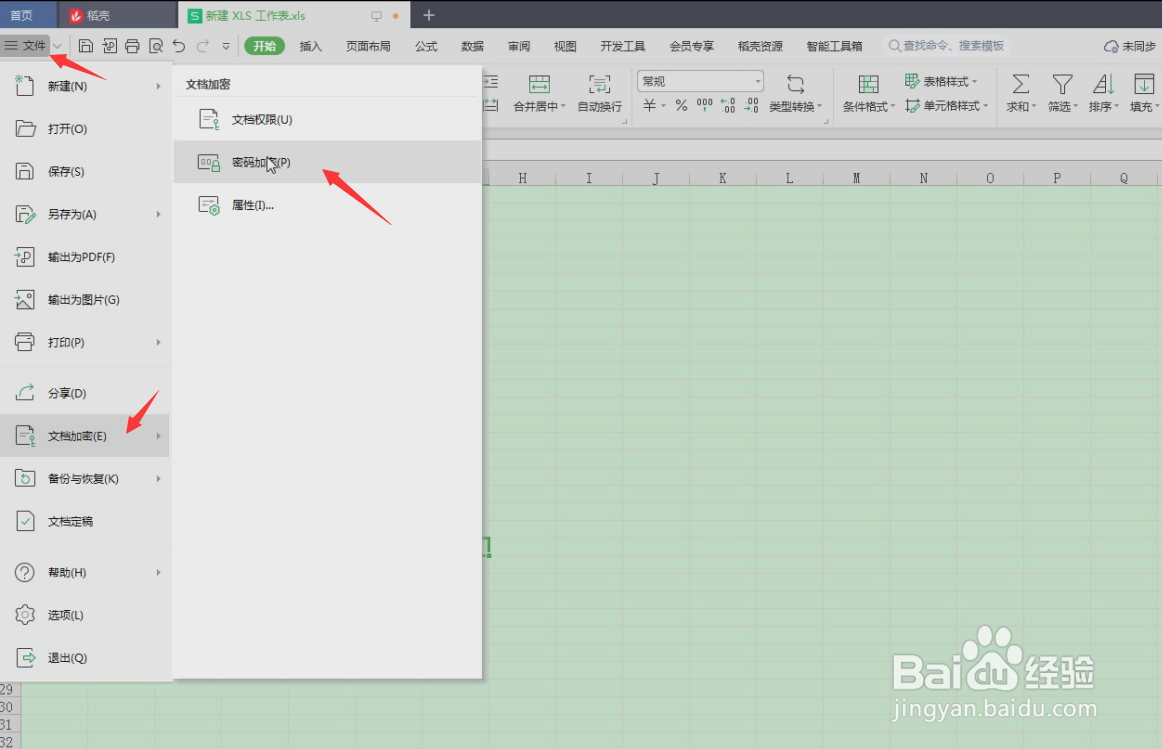
Task: Switch to the 开始 ribbon tab
Action: 265,46
